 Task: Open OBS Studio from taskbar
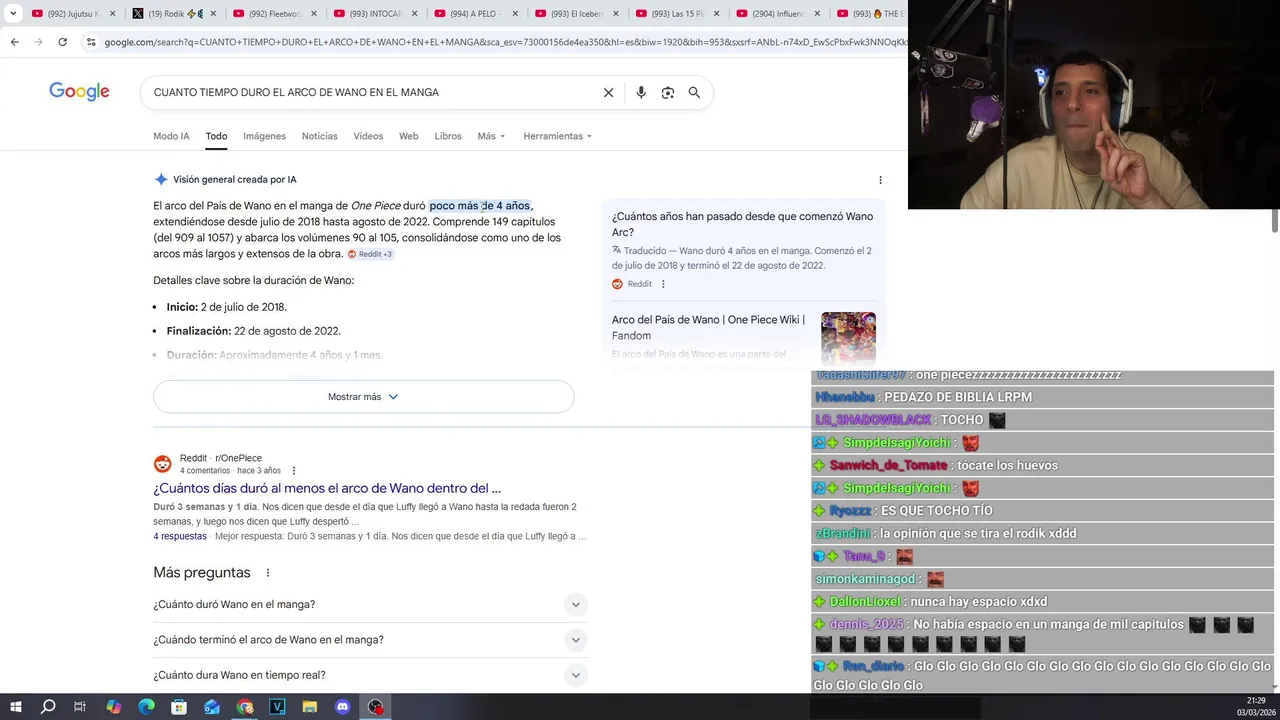tap(375, 707)
